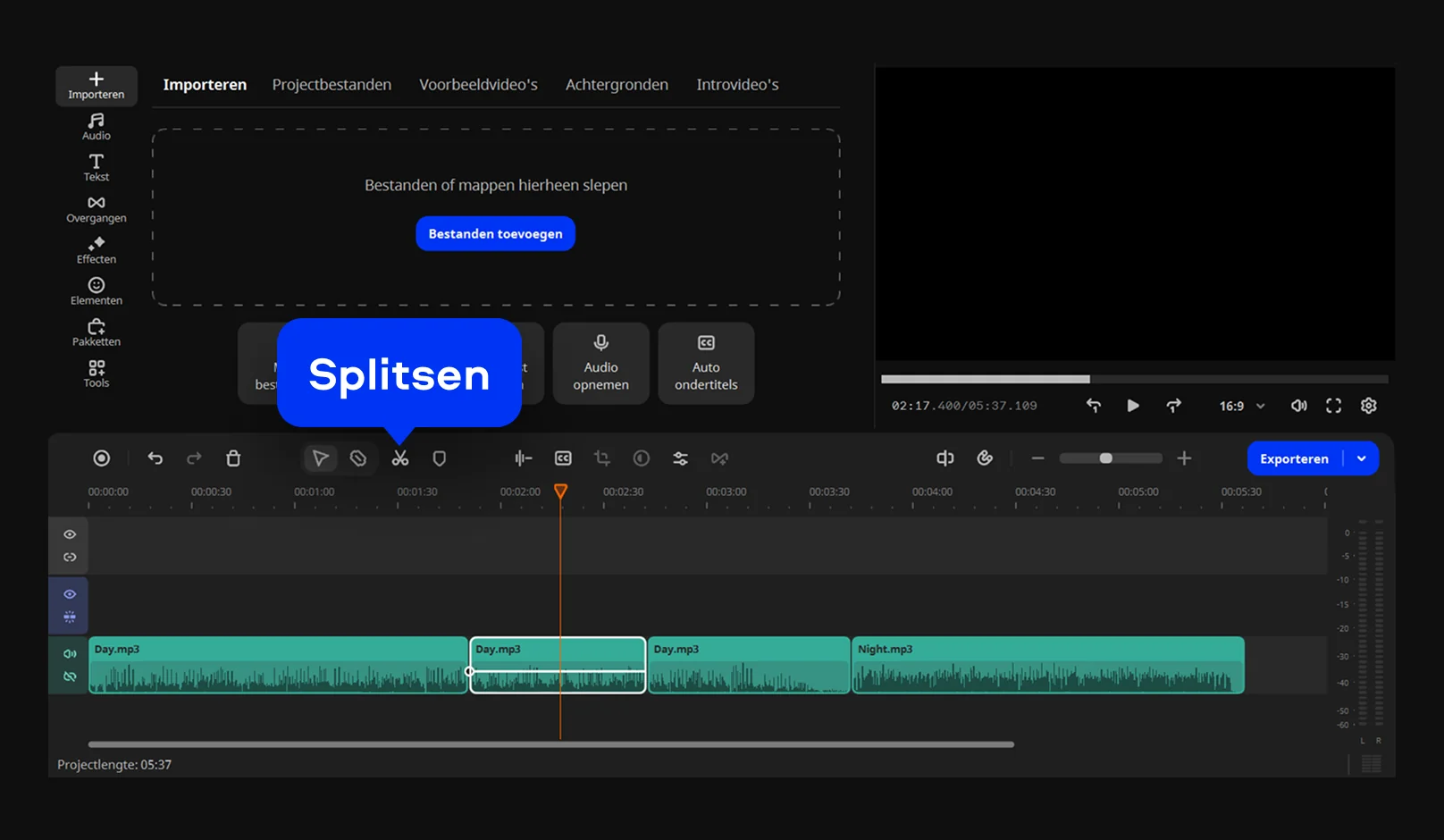Image resolution: width=1444 pixels, height=840 pixels.
Task: Open the Effecten panel in sidebar
Action: (x=97, y=250)
